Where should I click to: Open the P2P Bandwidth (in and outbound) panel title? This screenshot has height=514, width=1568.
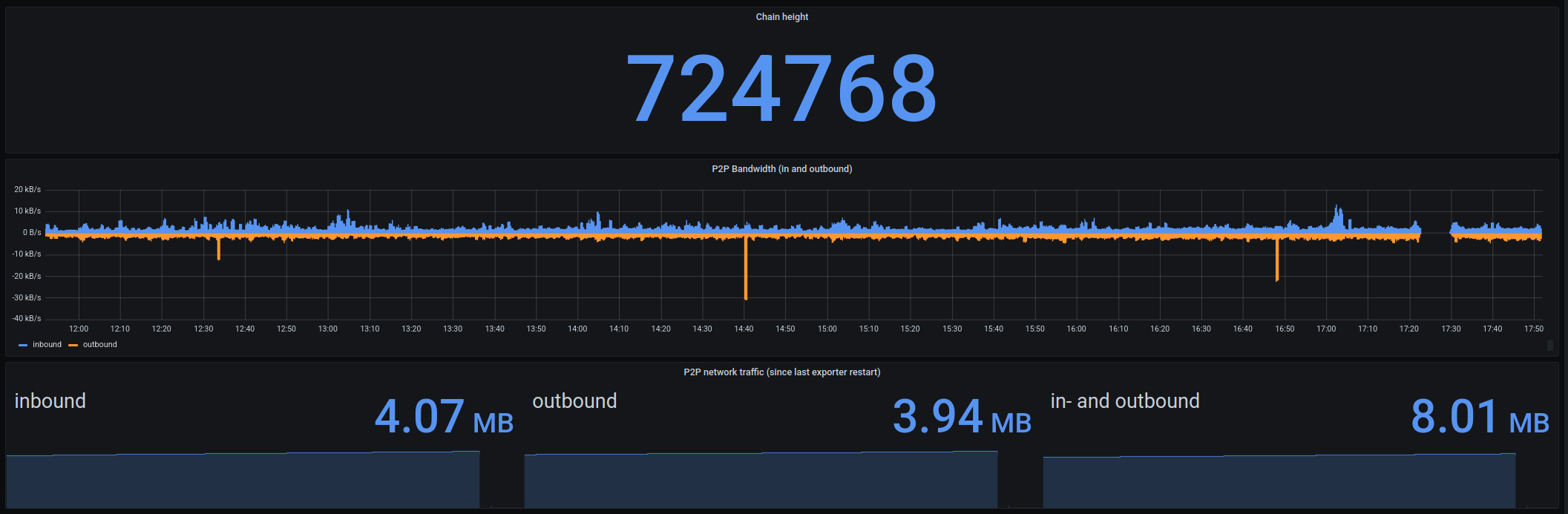tap(781, 169)
